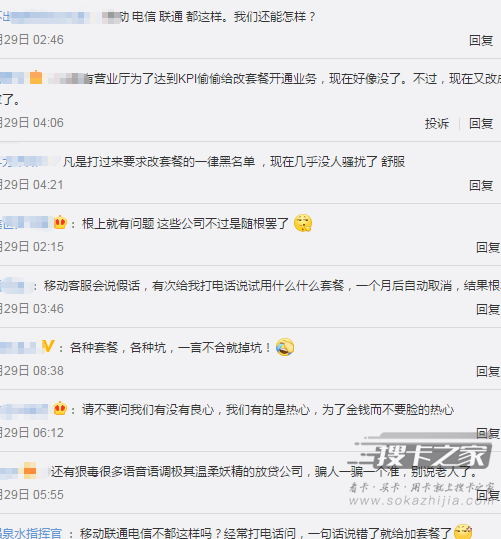Click the emoji at end of last comment
Viewport: 501px width, 539px height.
tap(463, 532)
